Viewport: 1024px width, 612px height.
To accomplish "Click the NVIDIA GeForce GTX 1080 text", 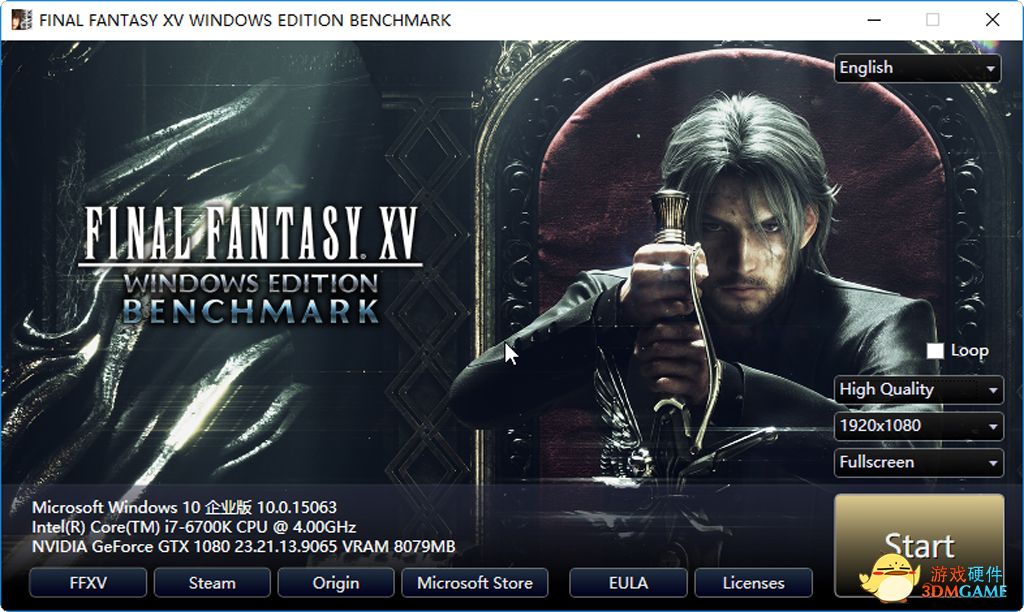I will [x=243, y=547].
